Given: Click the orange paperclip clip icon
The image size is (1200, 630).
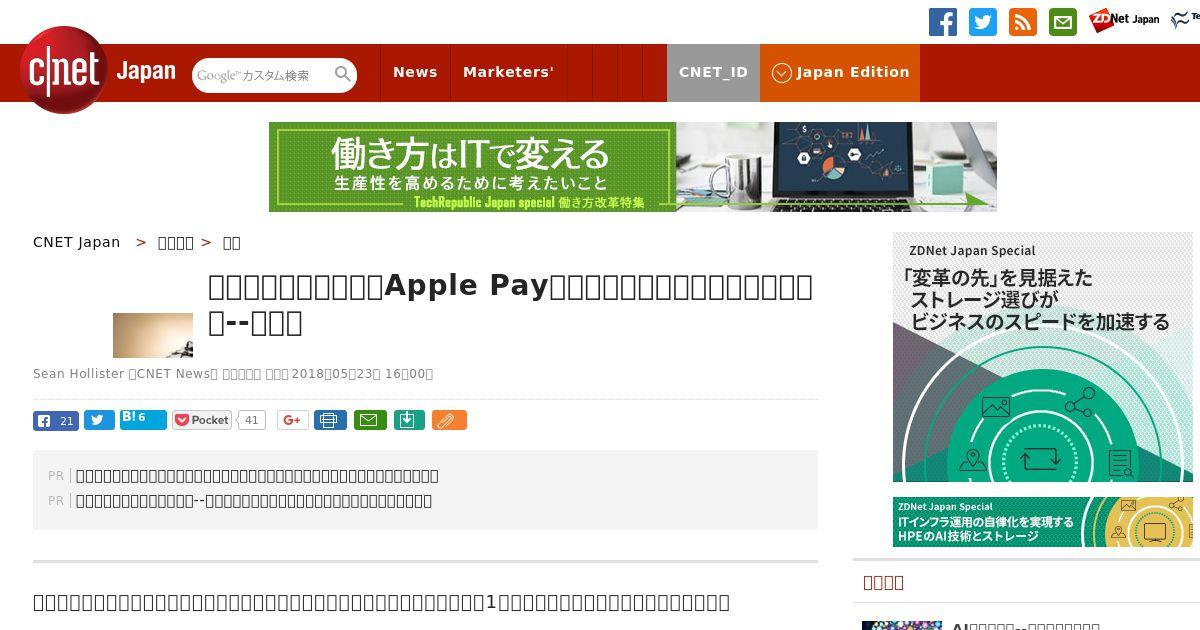Looking at the screenshot, I should point(449,420).
